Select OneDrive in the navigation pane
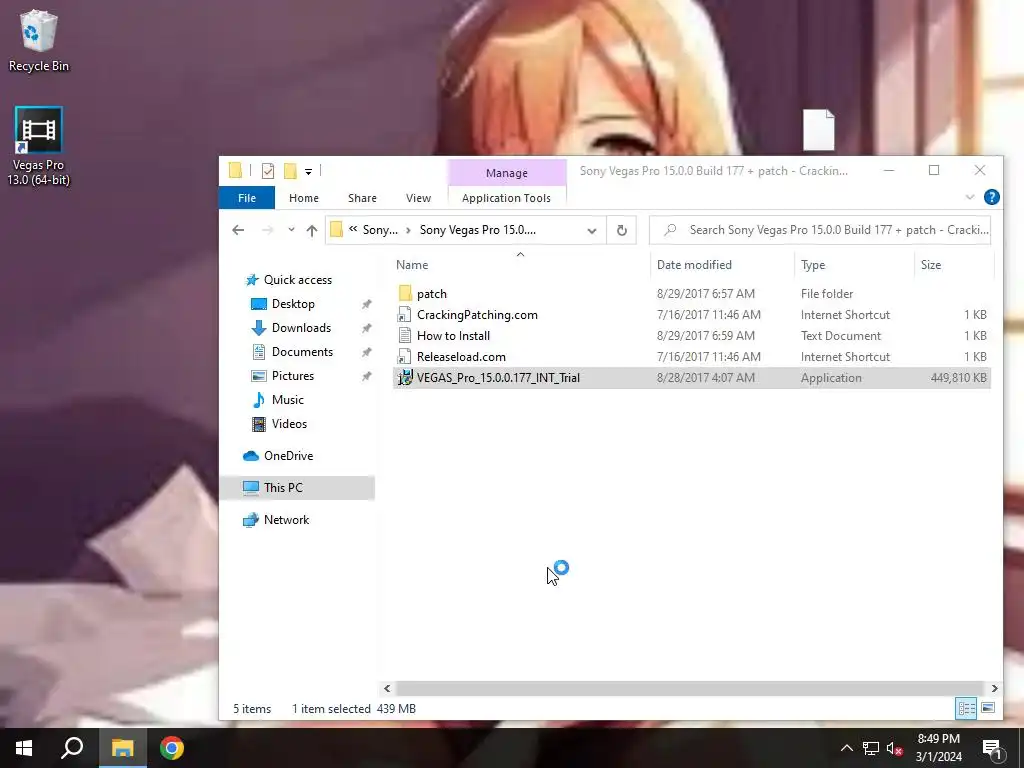 [x=288, y=456]
